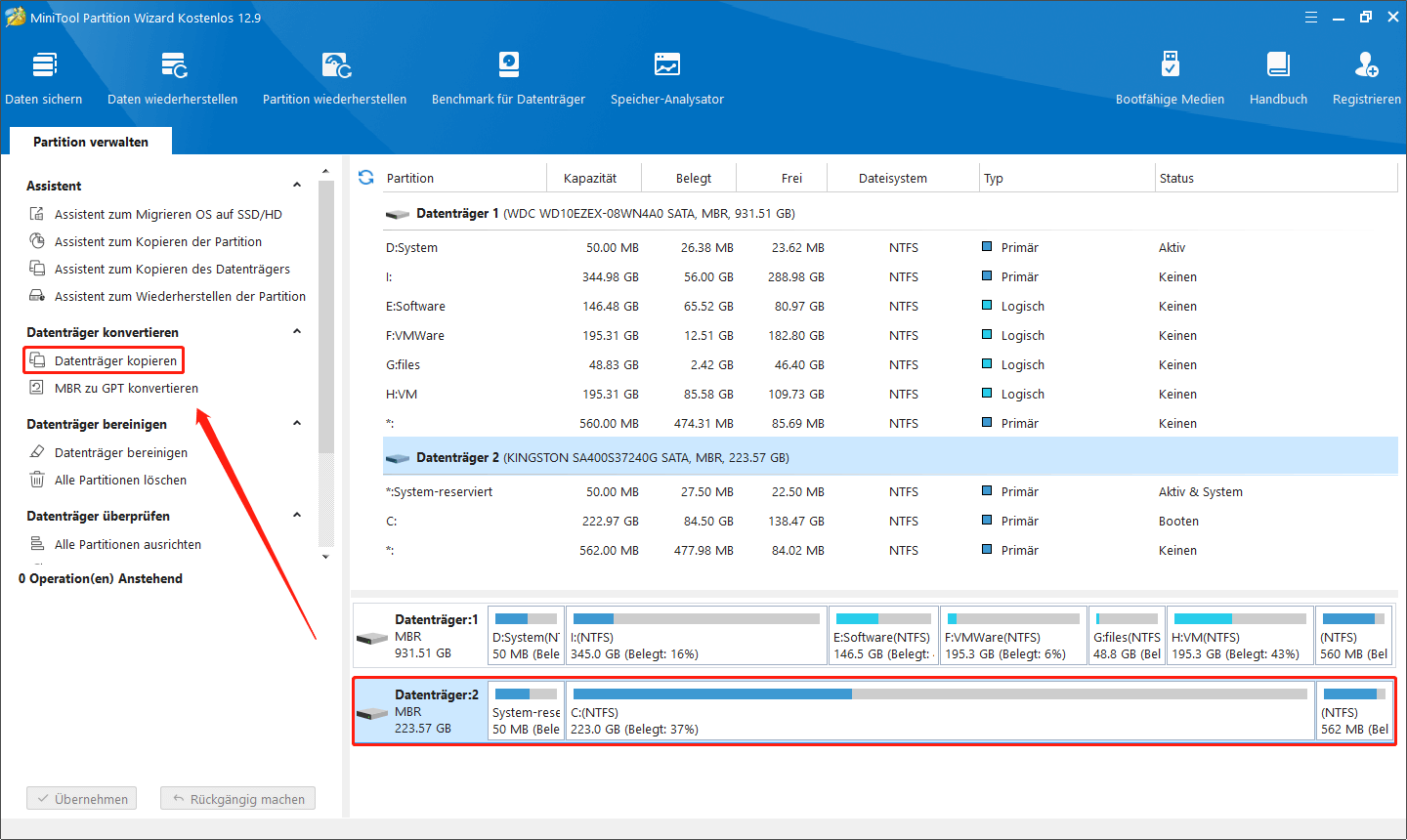Click the refresh icon beside Partition header
This screenshot has height=840, width=1407.
click(365, 178)
